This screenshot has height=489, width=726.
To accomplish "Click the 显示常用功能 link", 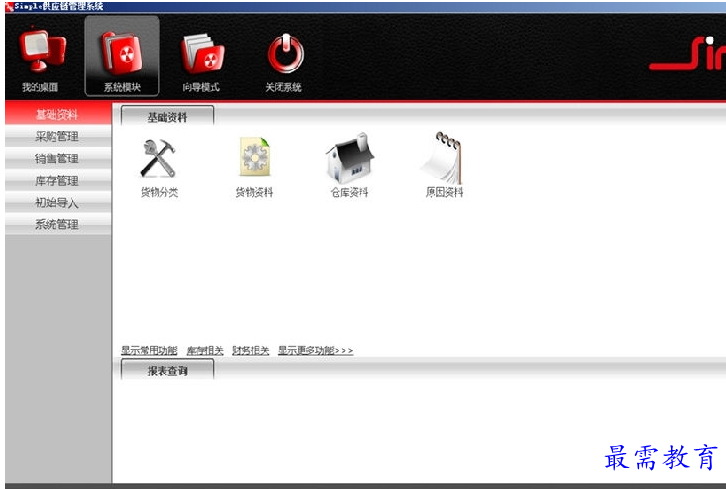I will coord(149,351).
